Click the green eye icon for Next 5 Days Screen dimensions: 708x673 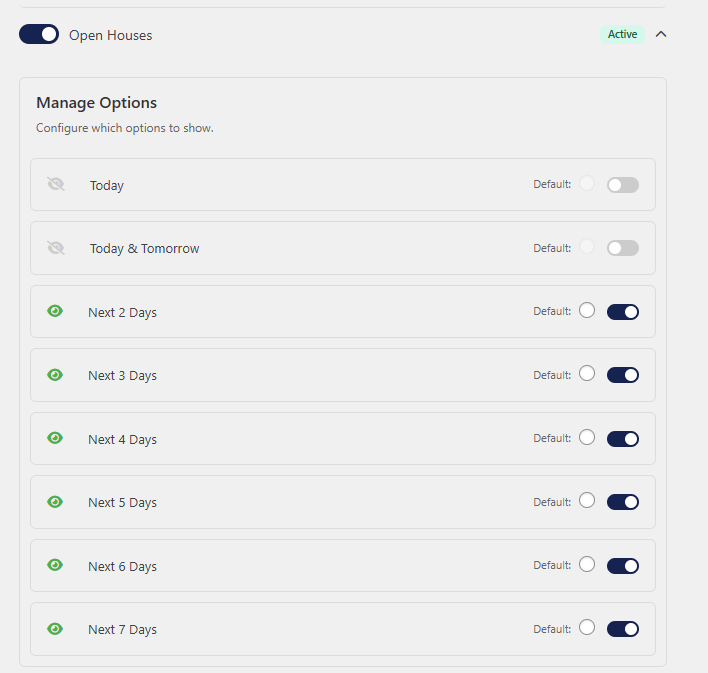pyautogui.click(x=55, y=502)
